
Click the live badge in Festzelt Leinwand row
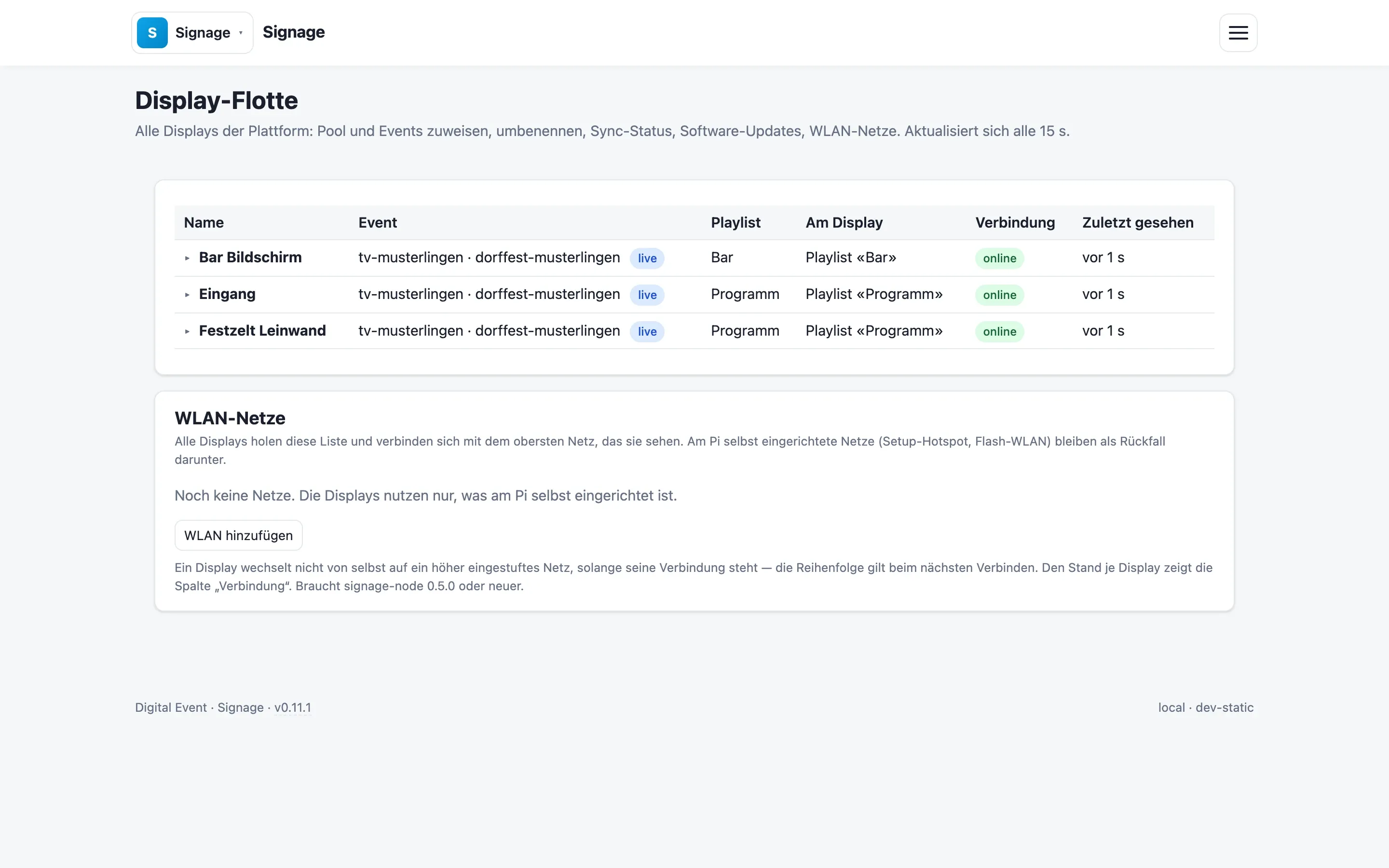click(x=647, y=332)
